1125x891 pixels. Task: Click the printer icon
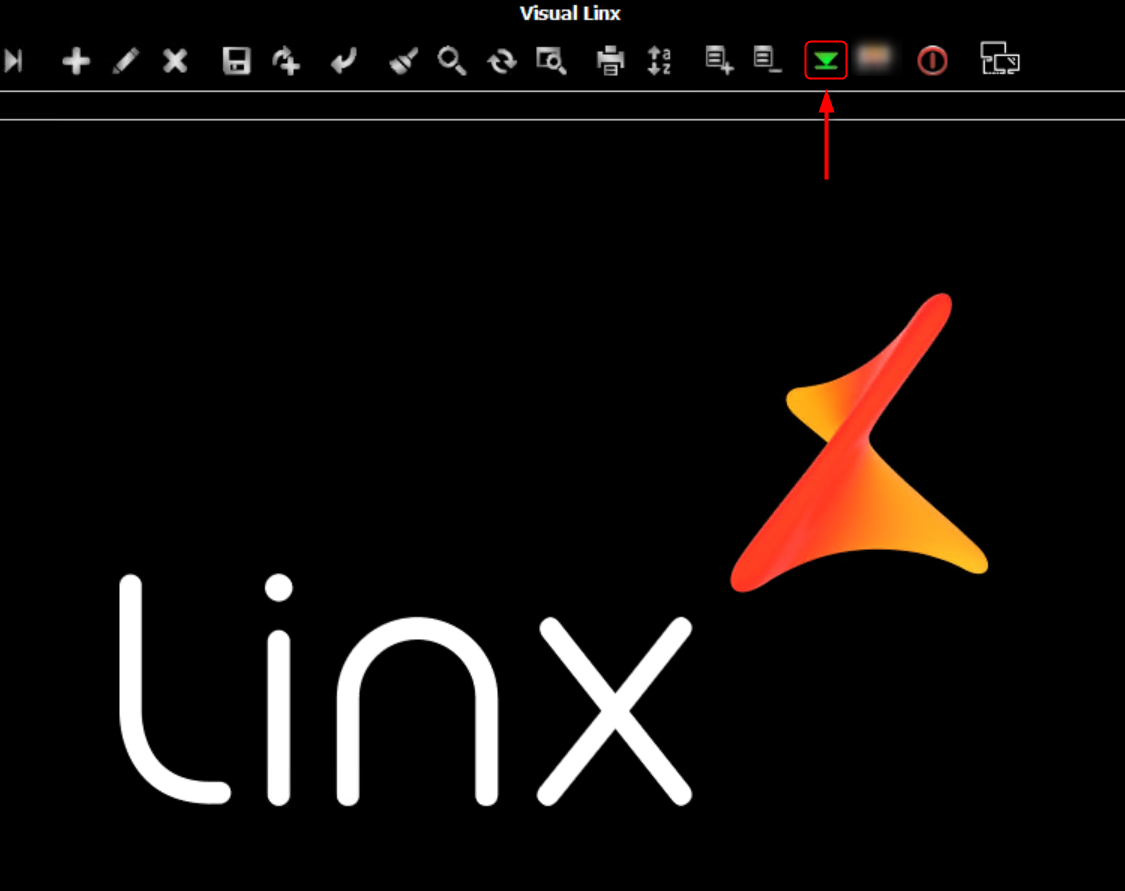[608, 60]
